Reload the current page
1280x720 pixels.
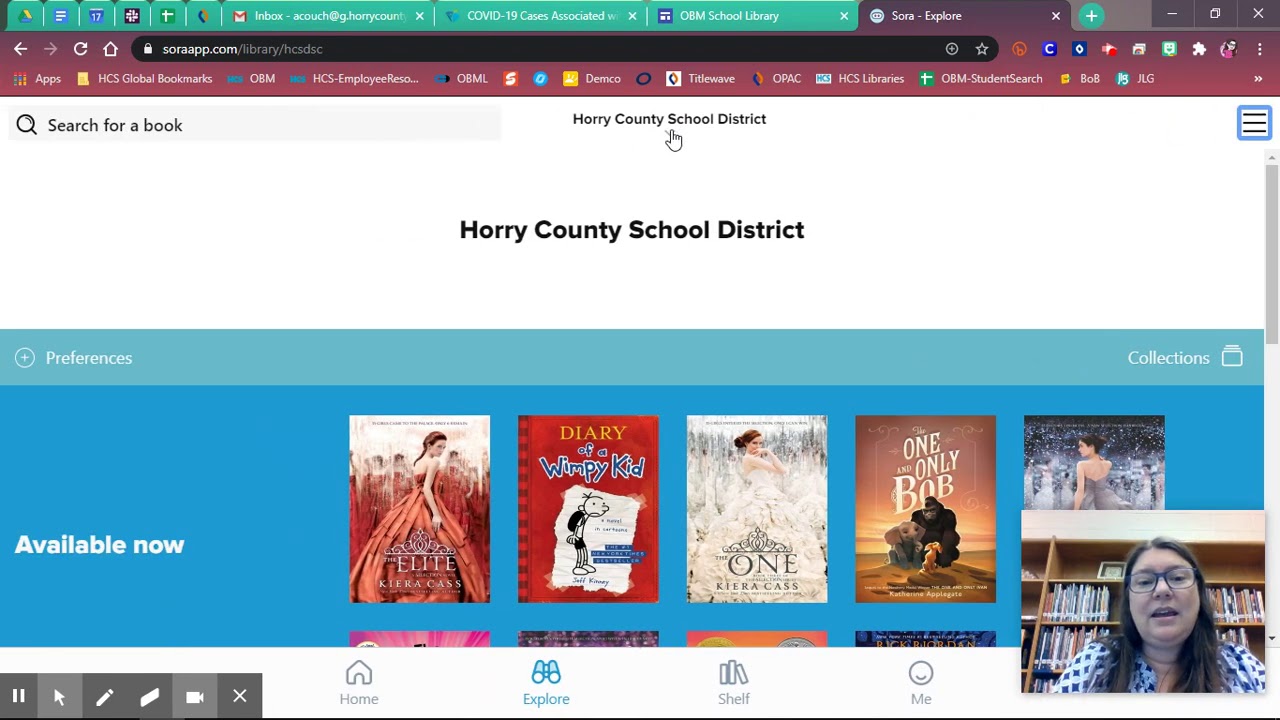click(x=81, y=49)
